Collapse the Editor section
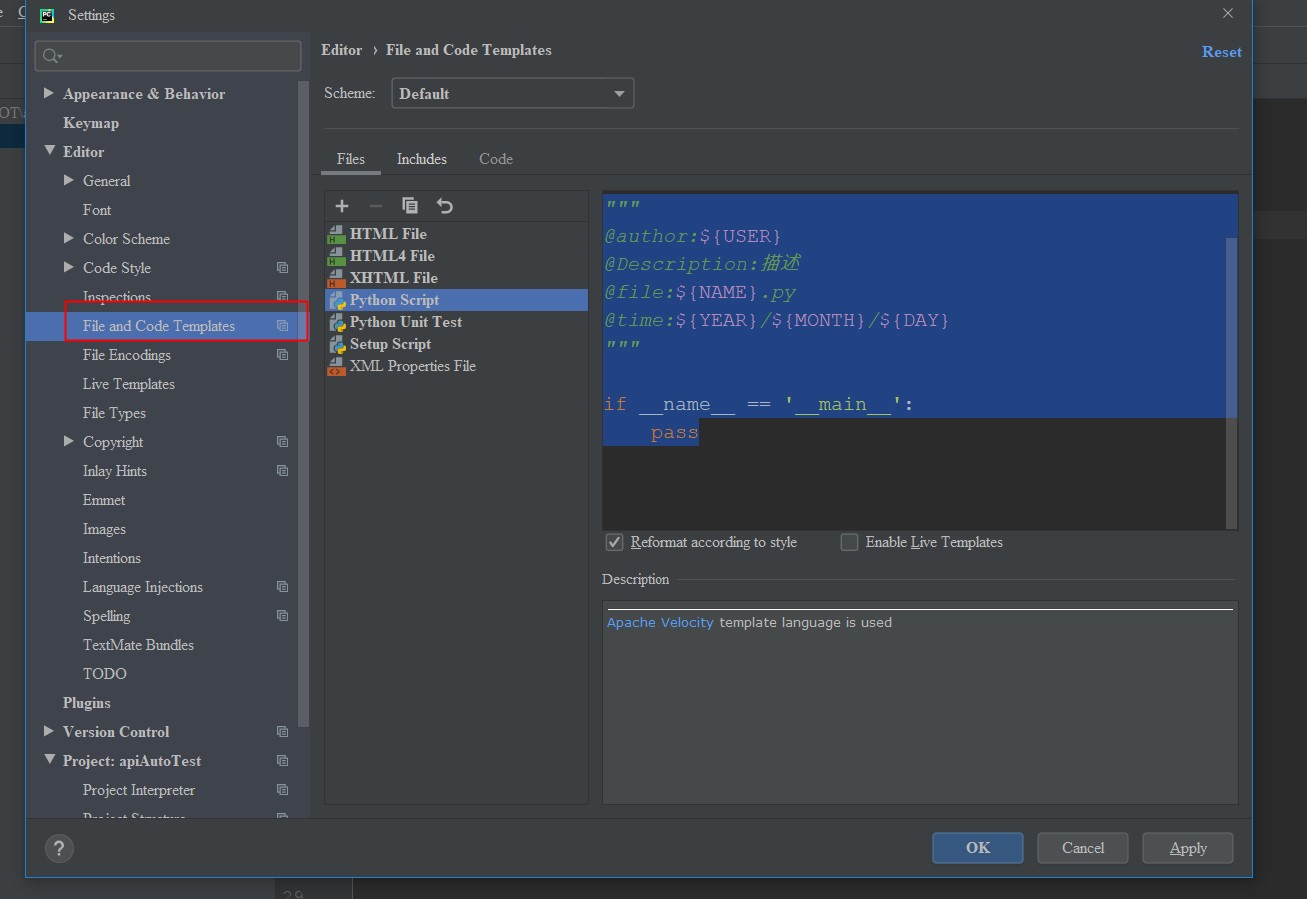The height and width of the screenshot is (899, 1307). (49, 151)
